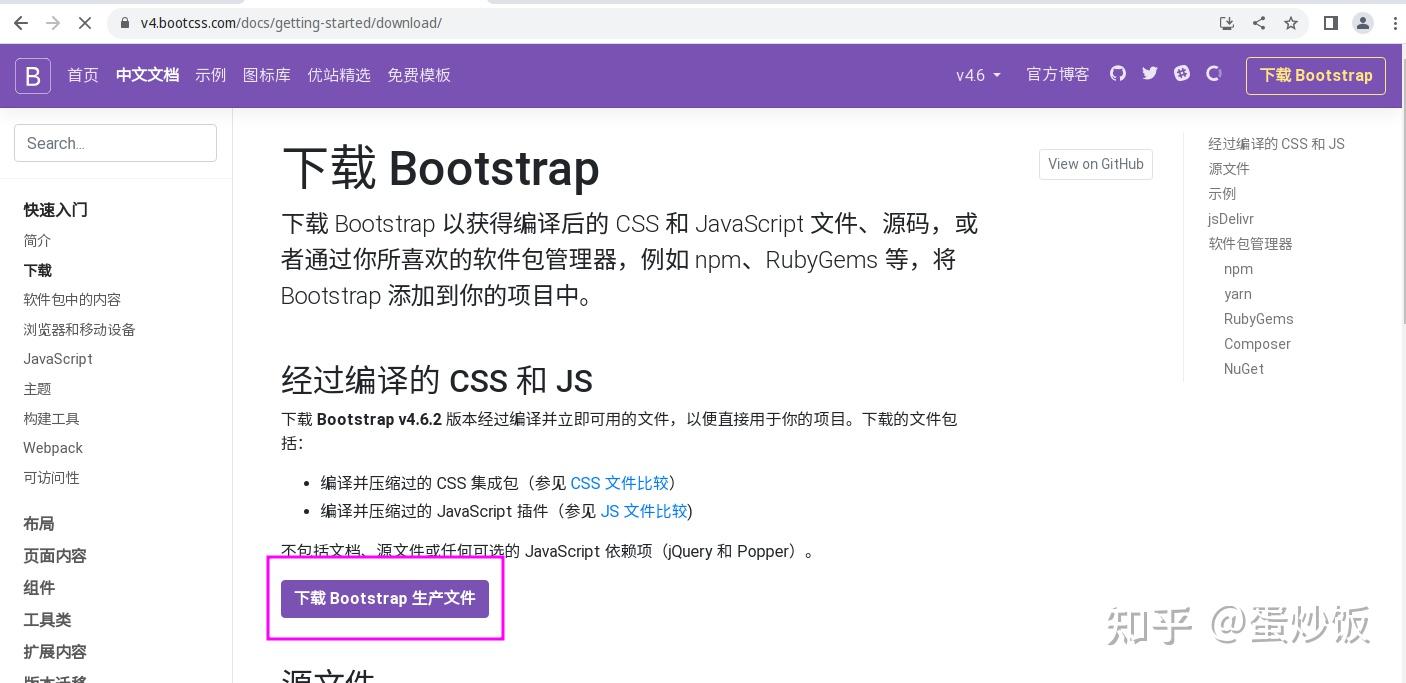The height and width of the screenshot is (683, 1406).
Task: Jump to jsDelivr in table of contents
Action: [x=1231, y=219]
